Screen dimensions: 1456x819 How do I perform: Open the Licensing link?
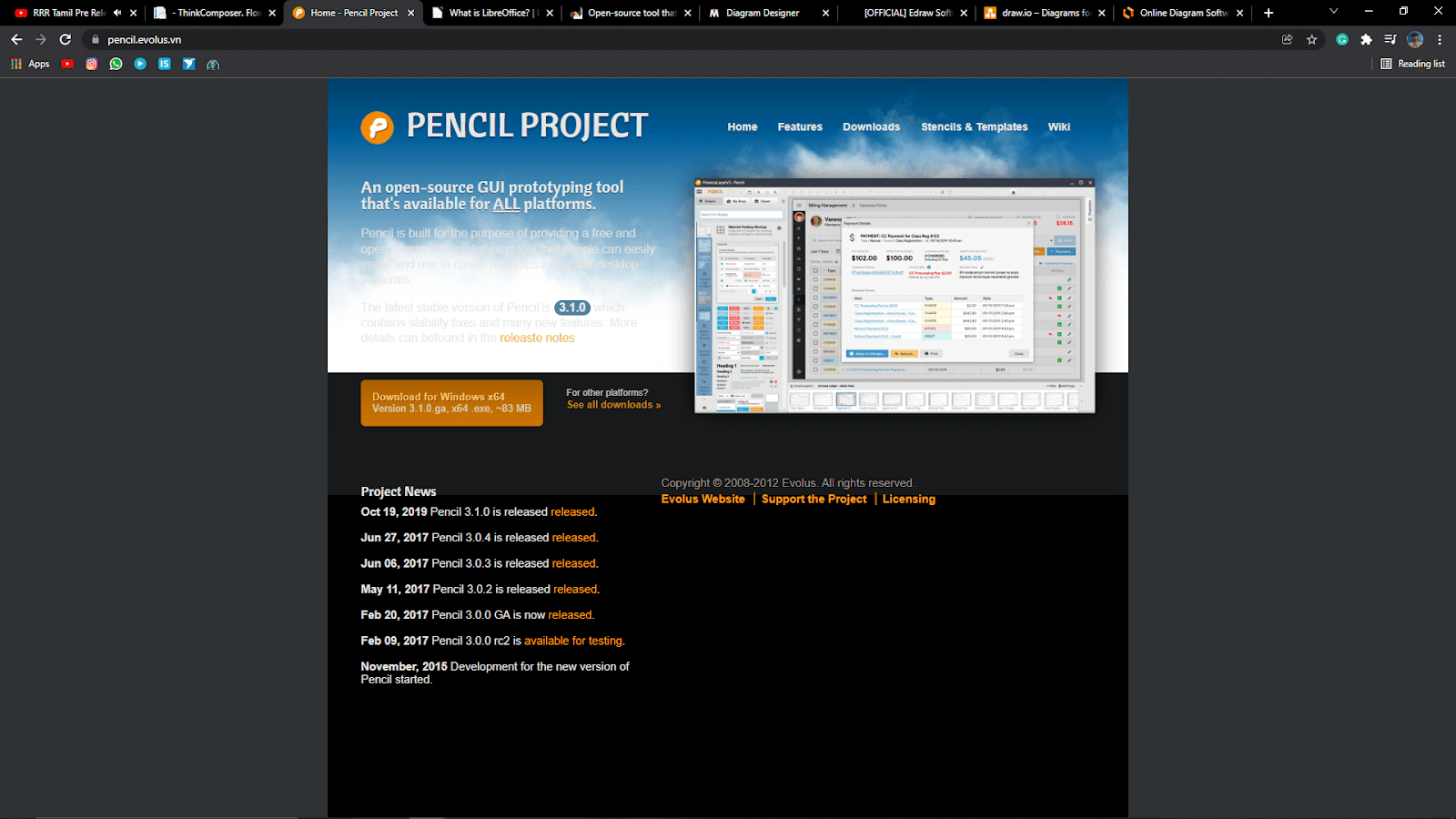909,499
